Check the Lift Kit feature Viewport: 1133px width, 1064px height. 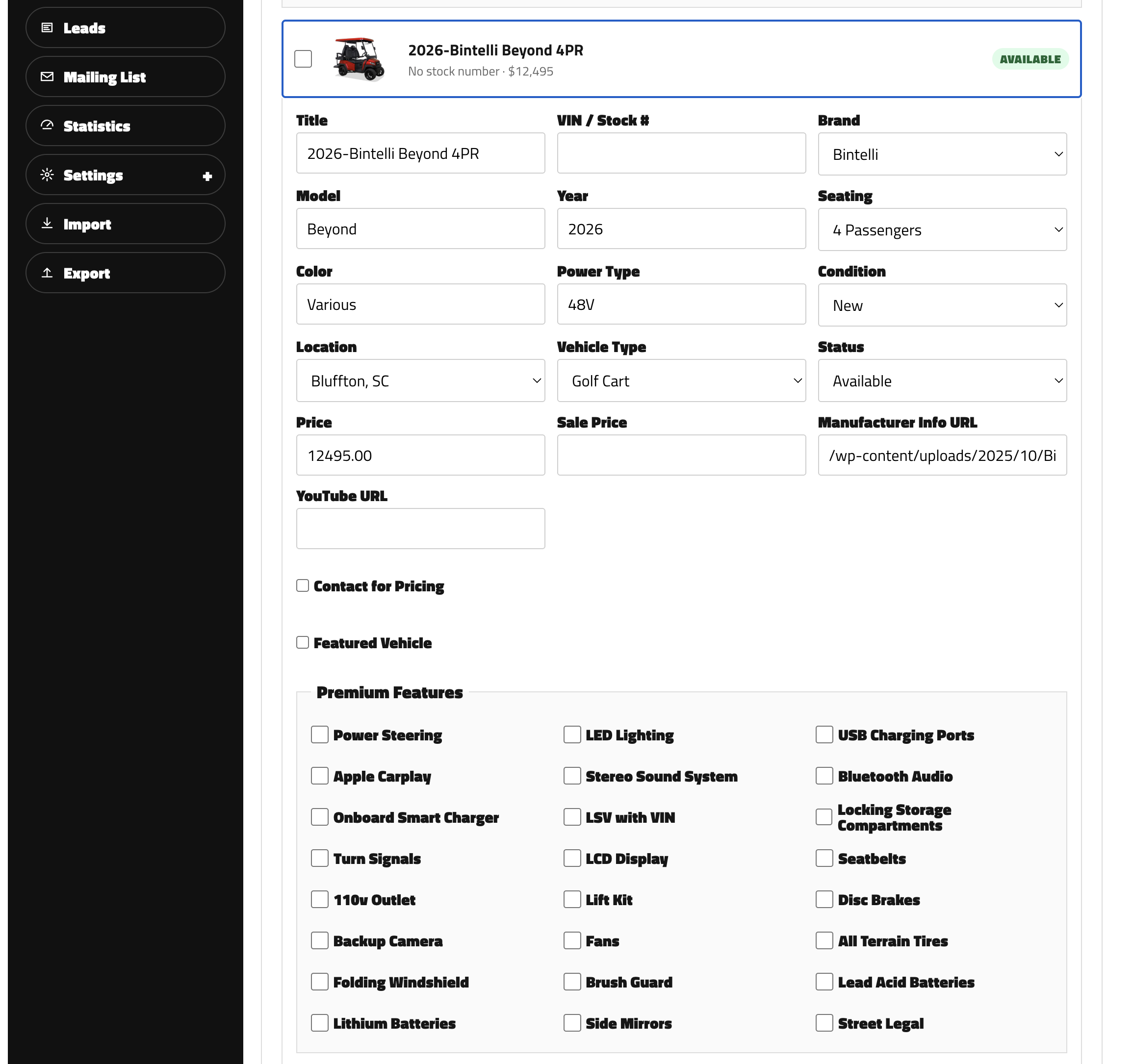pos(572,899)
